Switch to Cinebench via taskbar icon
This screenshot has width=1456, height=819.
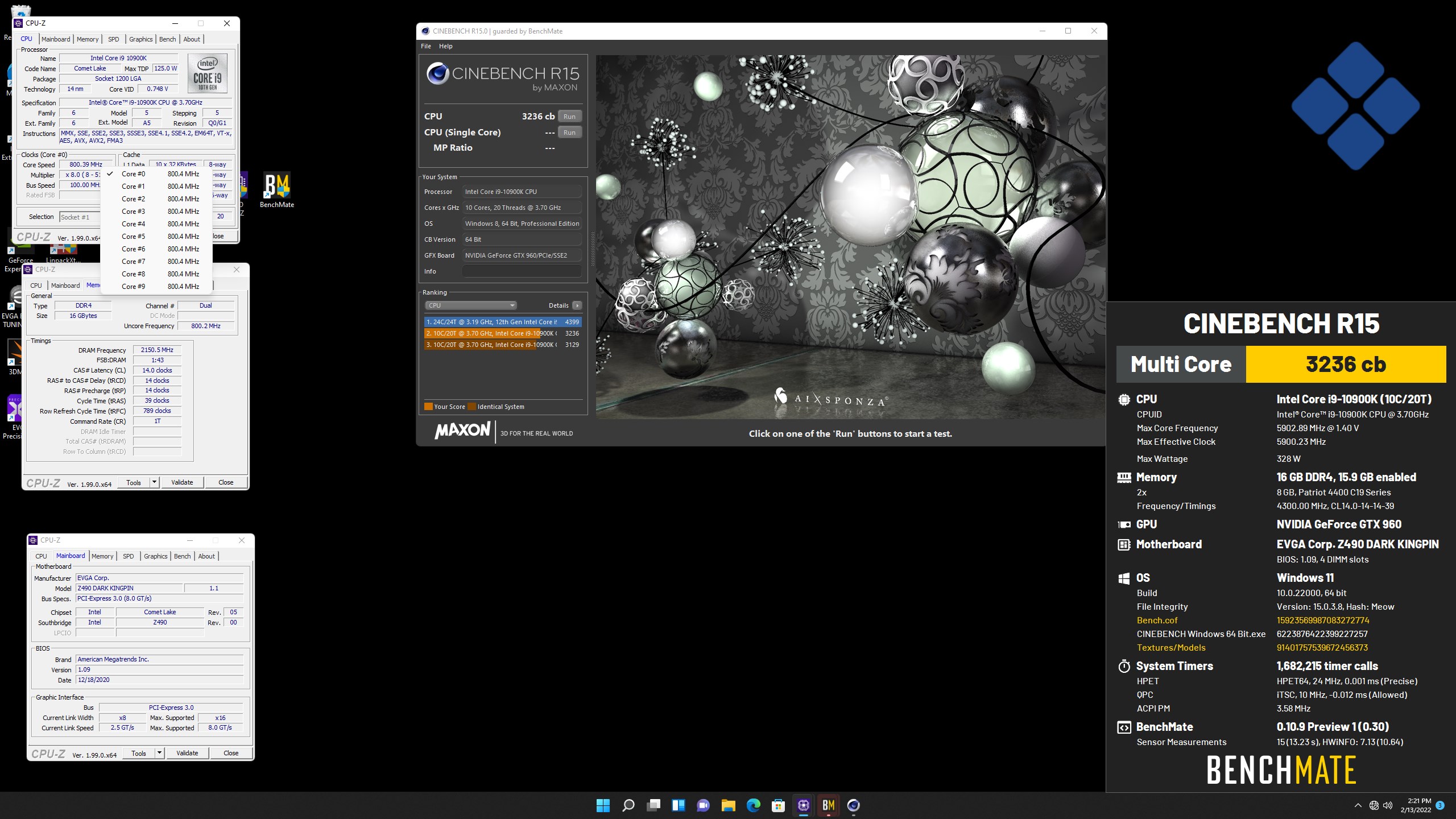click(x=854, y=805)
